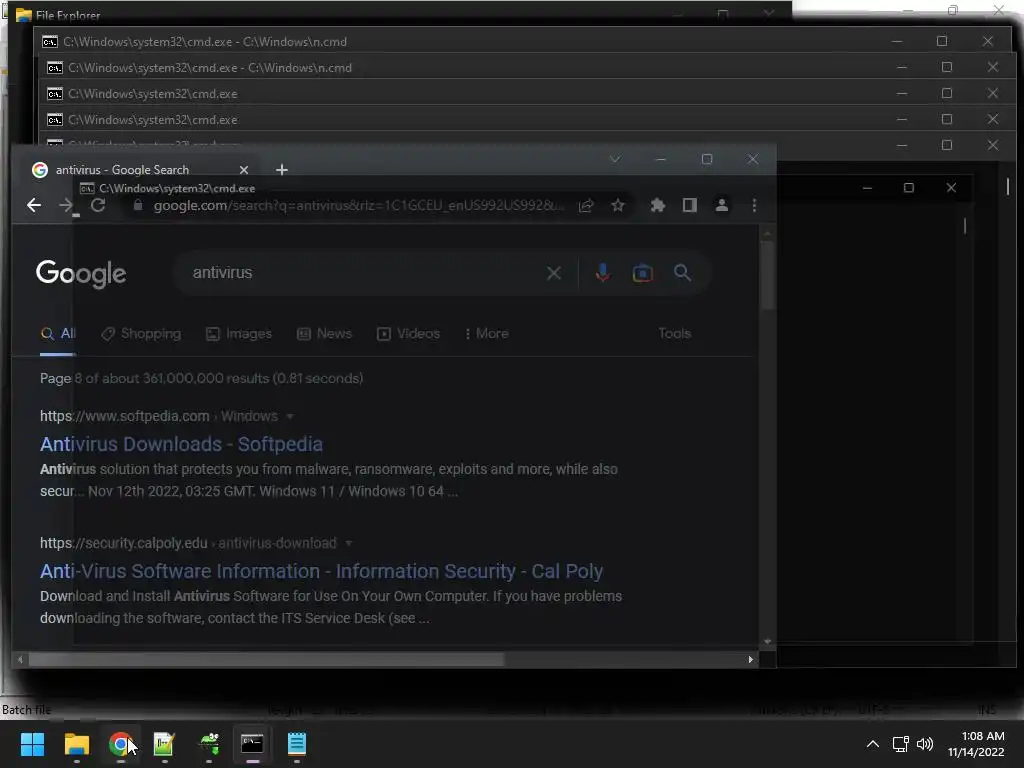Click the horizontal scrollbar thumb in Chrome
1024x768 pixels.
click(266, 660)
